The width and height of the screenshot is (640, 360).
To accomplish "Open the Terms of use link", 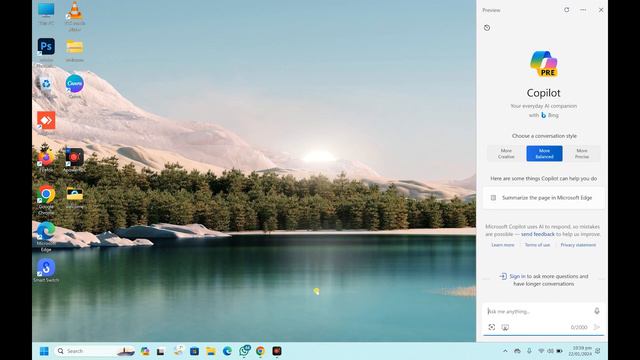I will point(537,245).
